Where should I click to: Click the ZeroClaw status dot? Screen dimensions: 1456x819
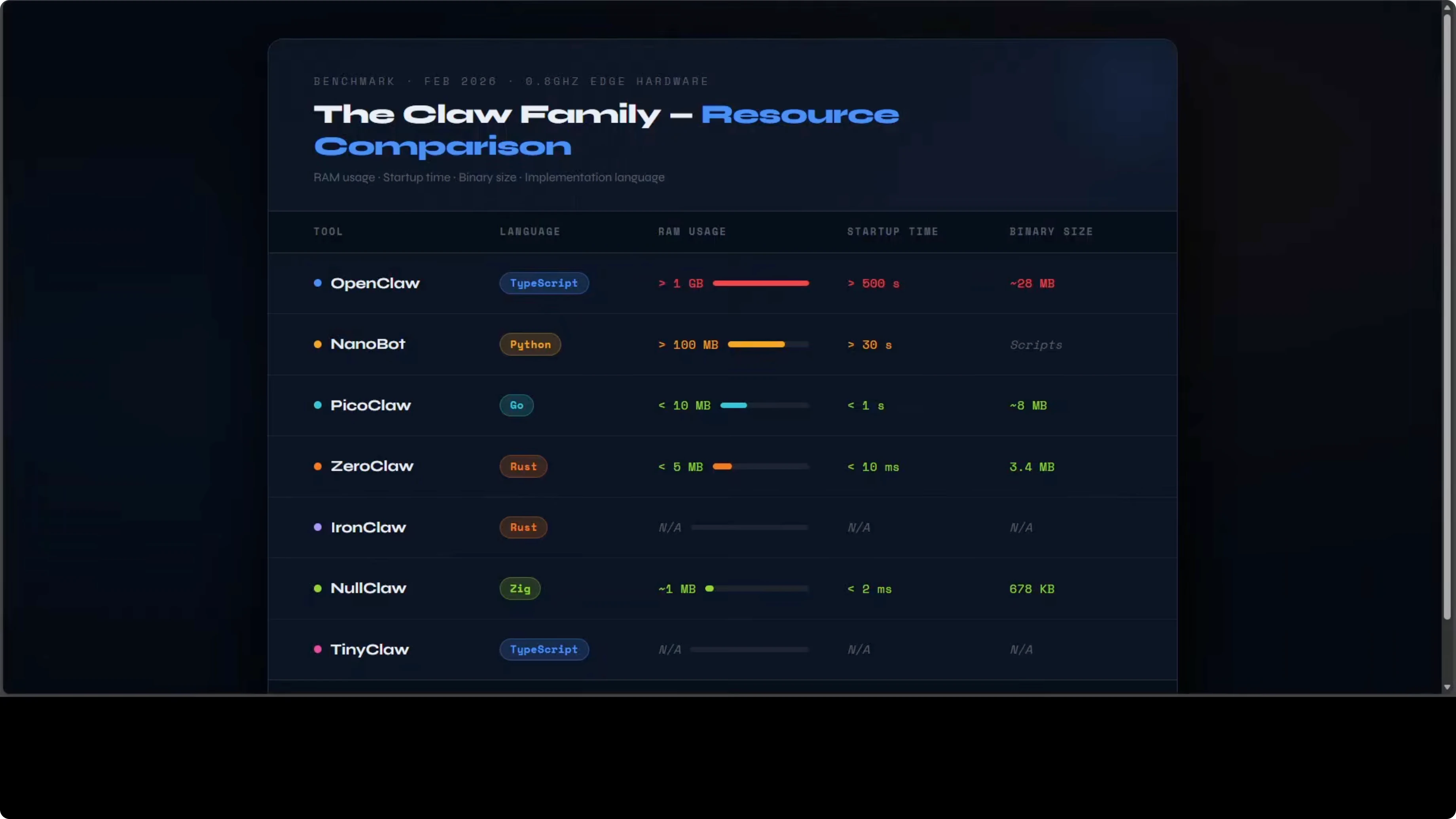318,466
